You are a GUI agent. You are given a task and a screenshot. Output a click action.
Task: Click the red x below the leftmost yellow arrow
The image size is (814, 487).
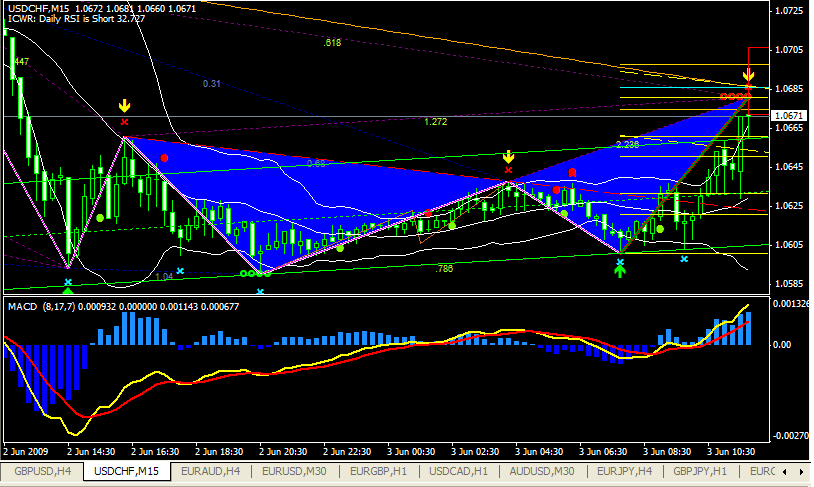tap(124, 123)
